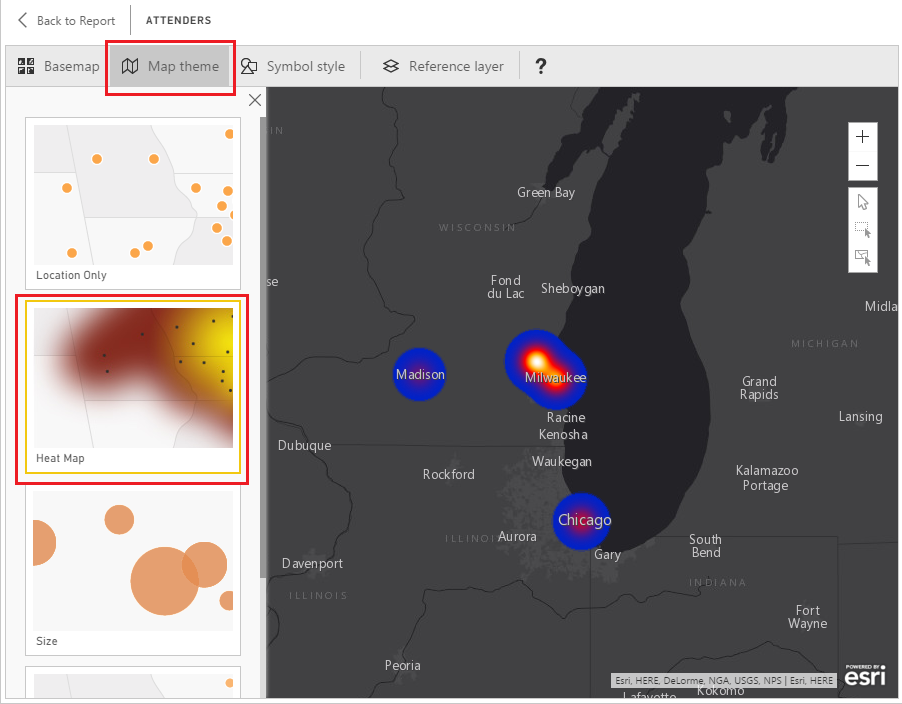The image size is (902, 704).
Task: Click the theme list scrollbar
Action: (263, 347)
